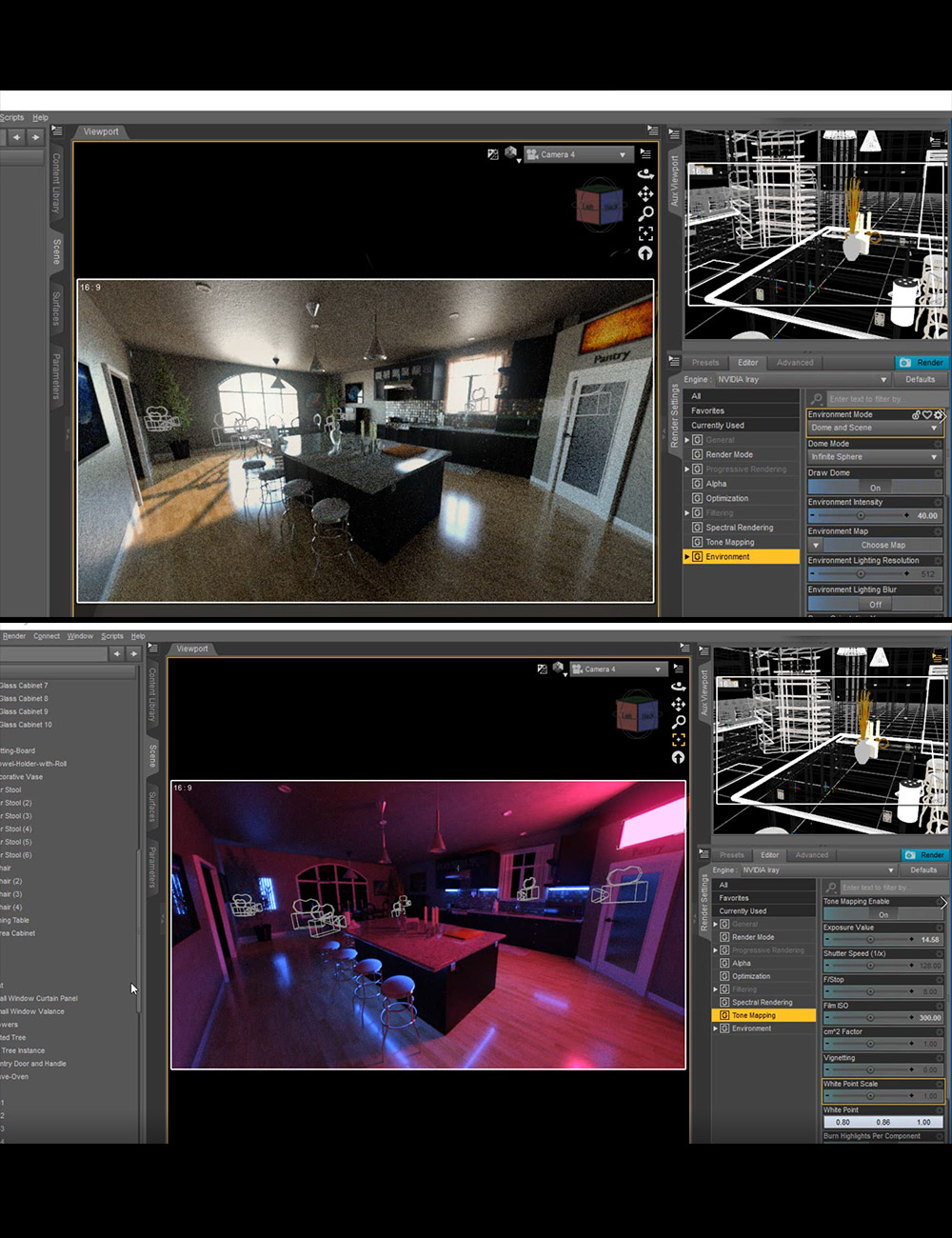Screen dimensions: 952x1238
Task: Open Content Library side tab in top screenshot
Action: (55, 183)
